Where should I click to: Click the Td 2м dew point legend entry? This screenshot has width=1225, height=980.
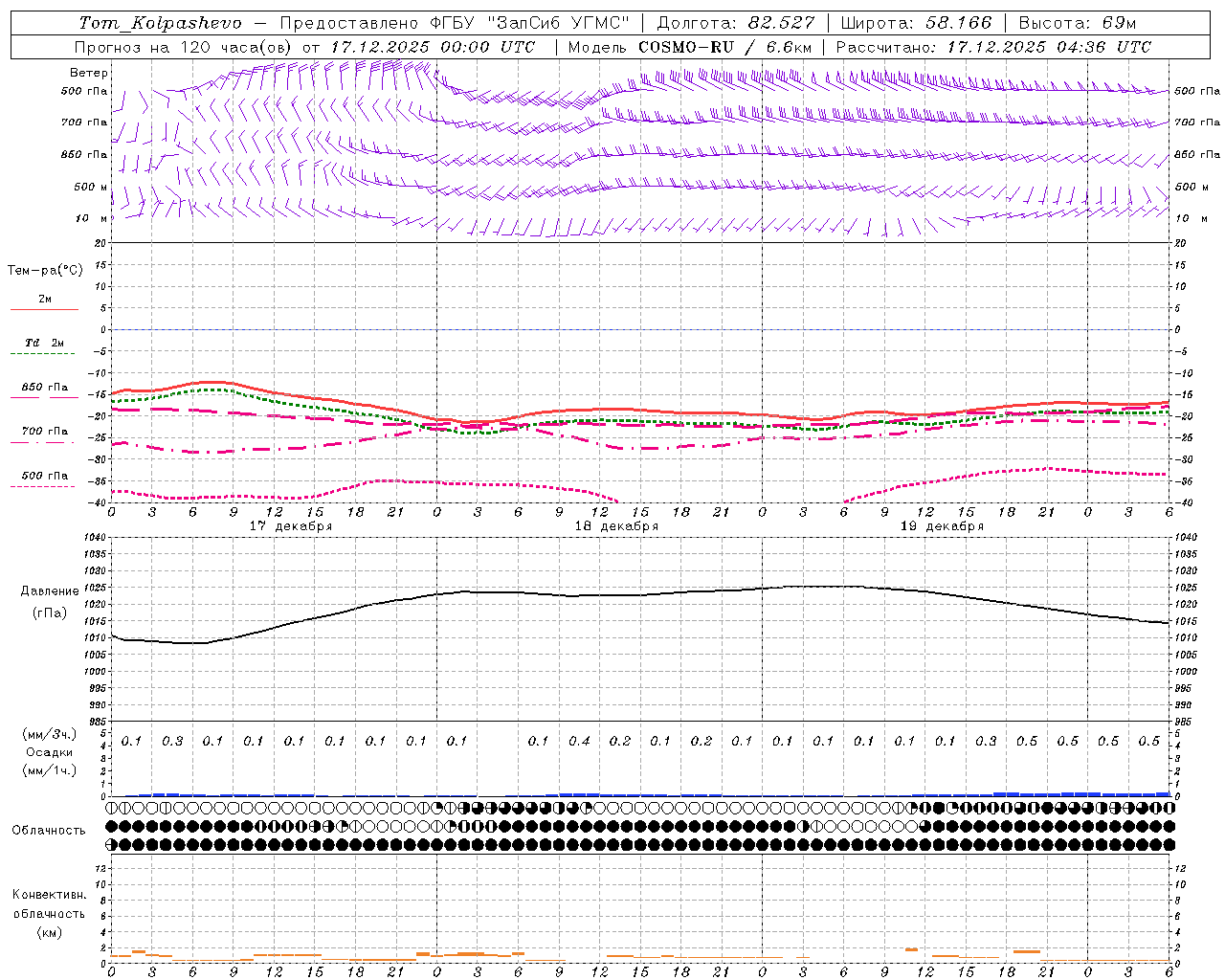[45, 343]
